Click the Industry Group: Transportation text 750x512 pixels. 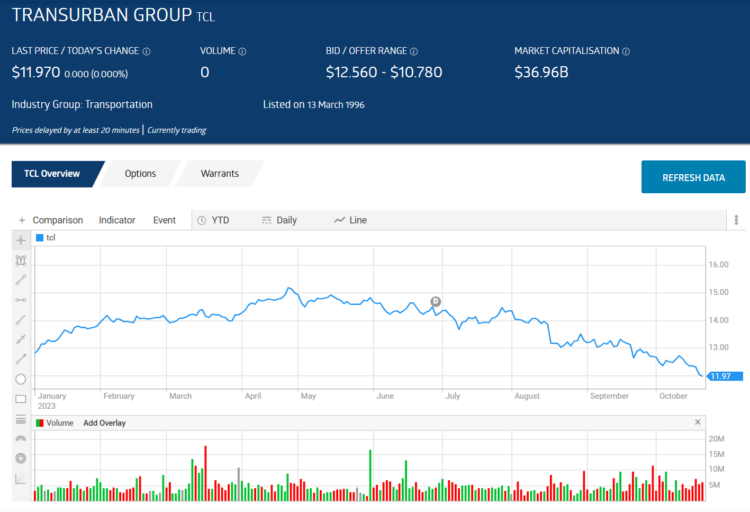82,104
